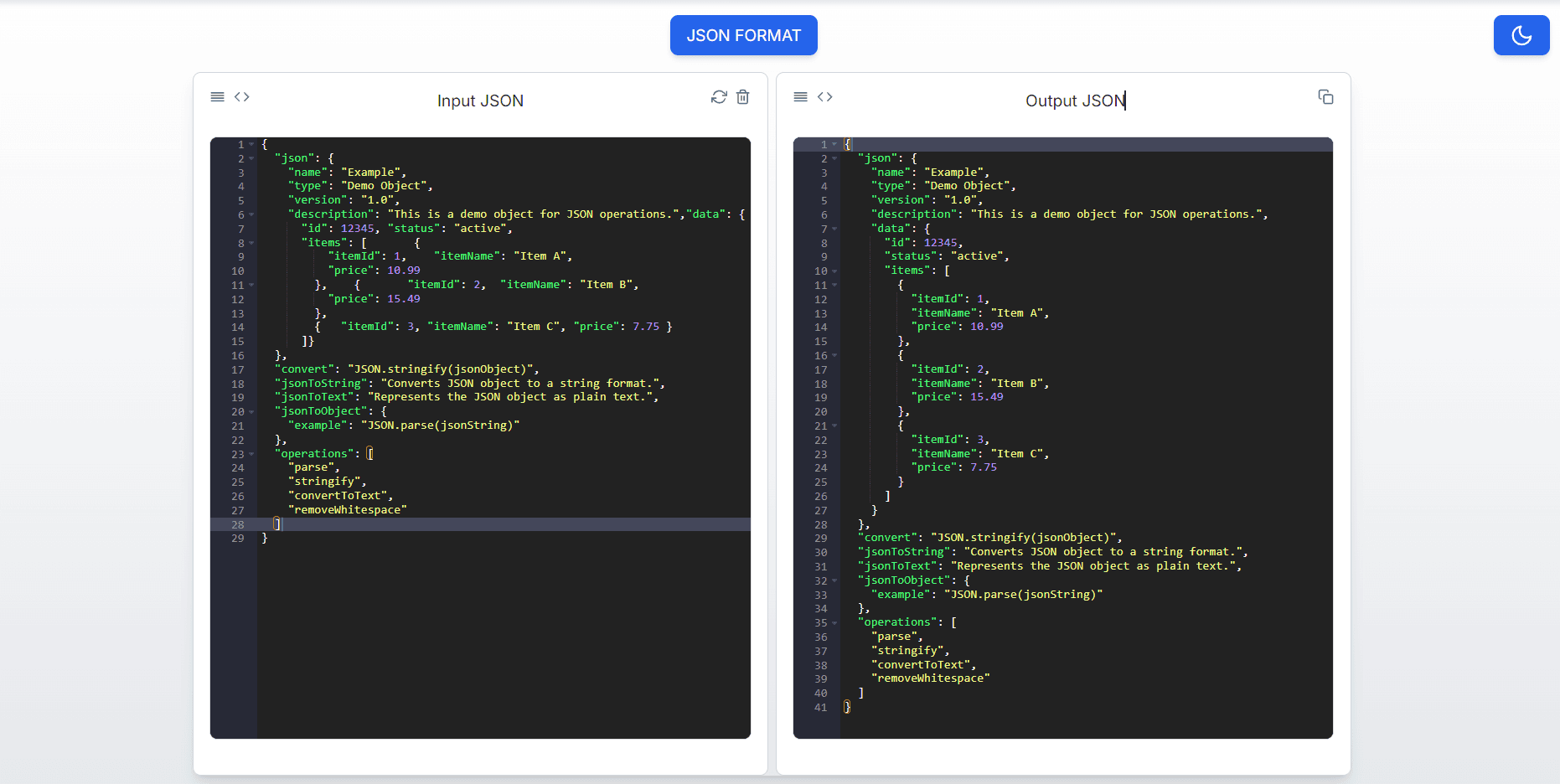Click "jsonToString" line in output editor
The image size is (1560, 784).
[1053, 552]
